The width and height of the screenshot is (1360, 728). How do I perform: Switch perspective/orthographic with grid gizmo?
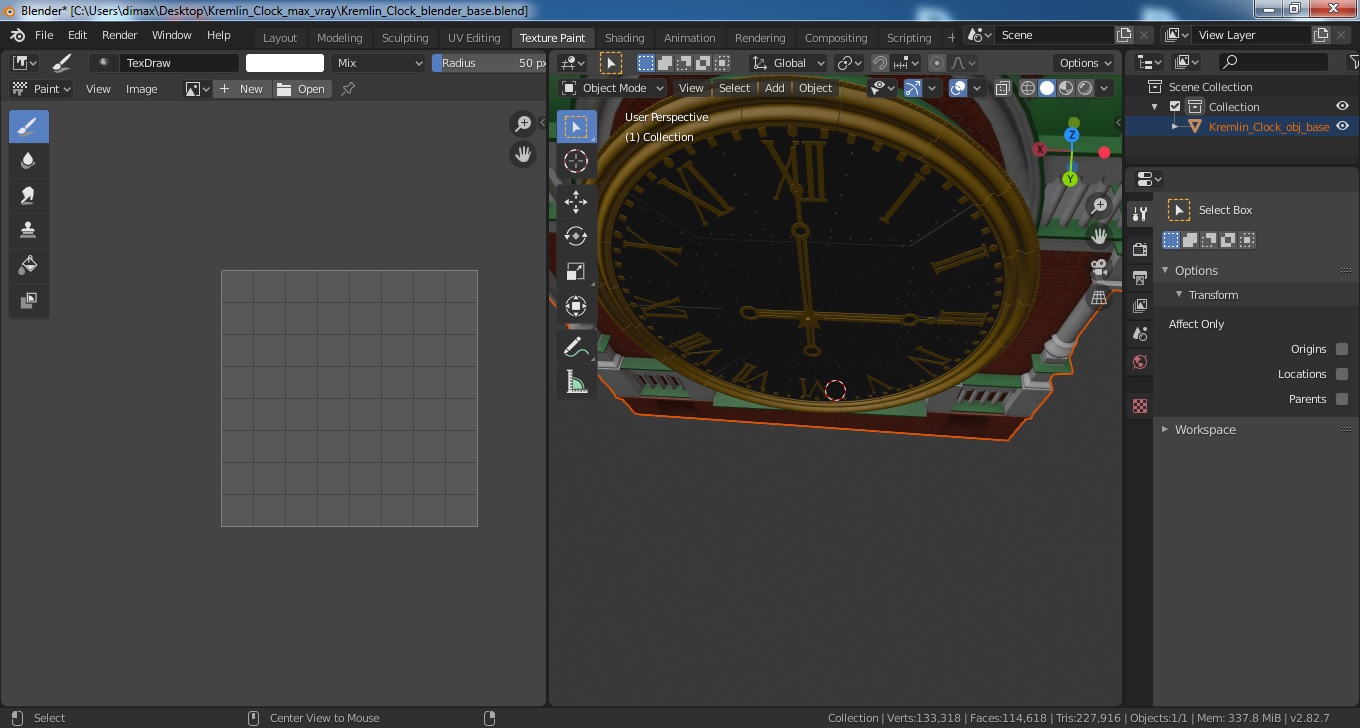pyautogui.click(x=1100, y=297)
